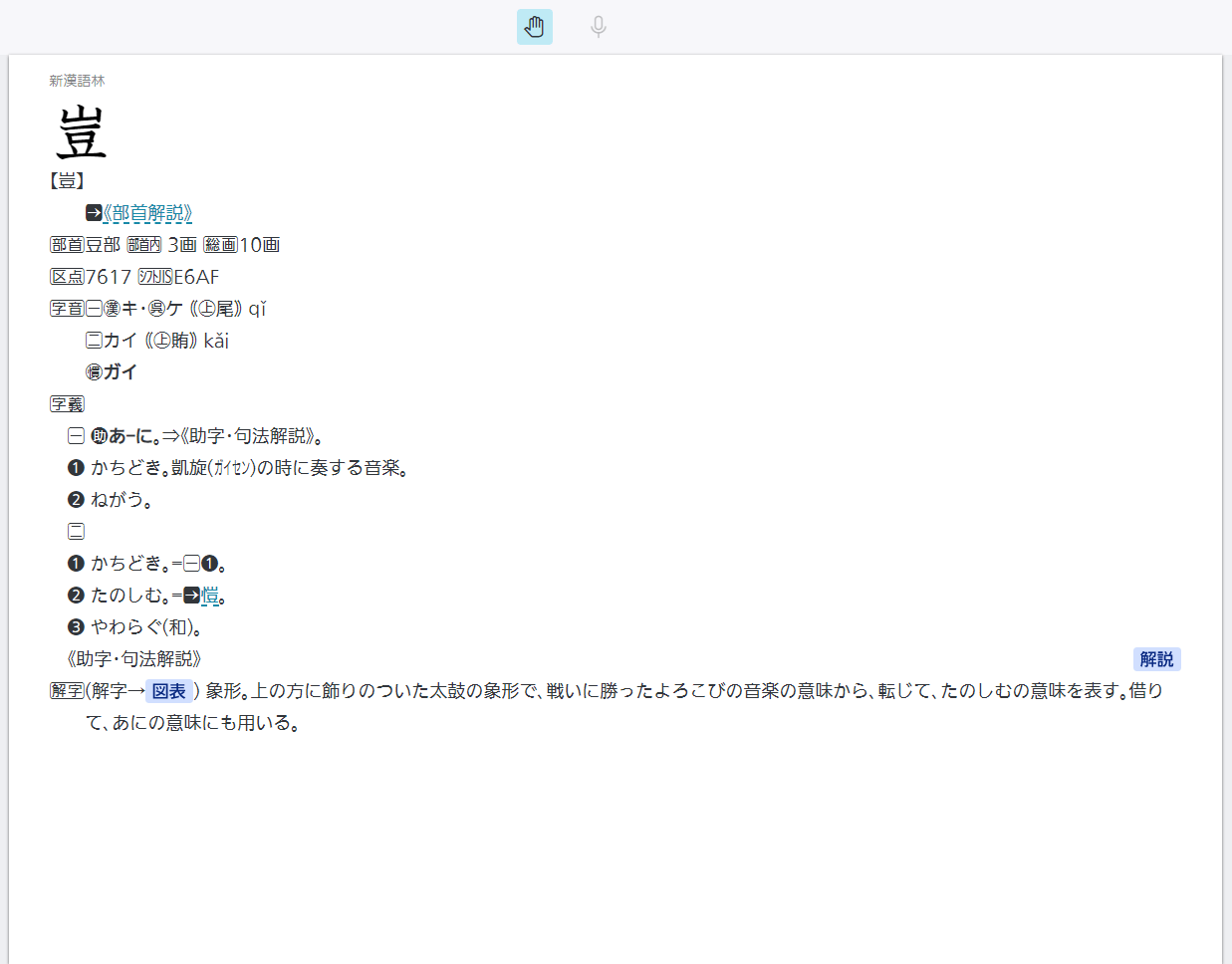Click the arrow icon before 部首解説
Screen dimensions: 1232x964
(92, 213)
